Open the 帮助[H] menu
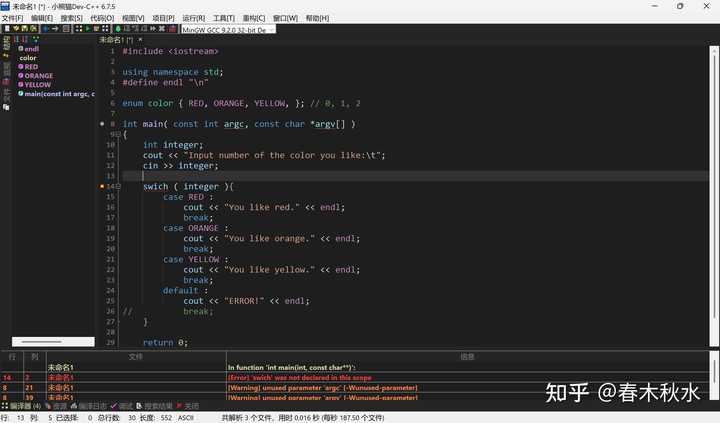The height and width of the screenshot is (423, 720). coord(317,18)
